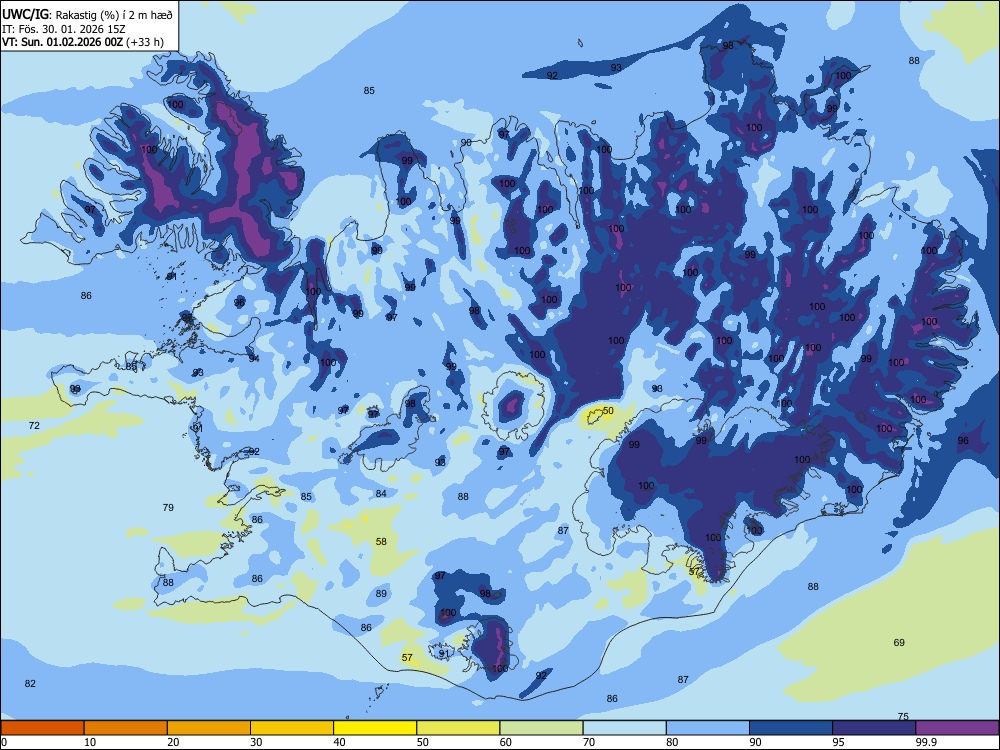Click the humidity value '69' on the map
The width and height of the screenshot is (1000, 750).
tap(899, 643)
